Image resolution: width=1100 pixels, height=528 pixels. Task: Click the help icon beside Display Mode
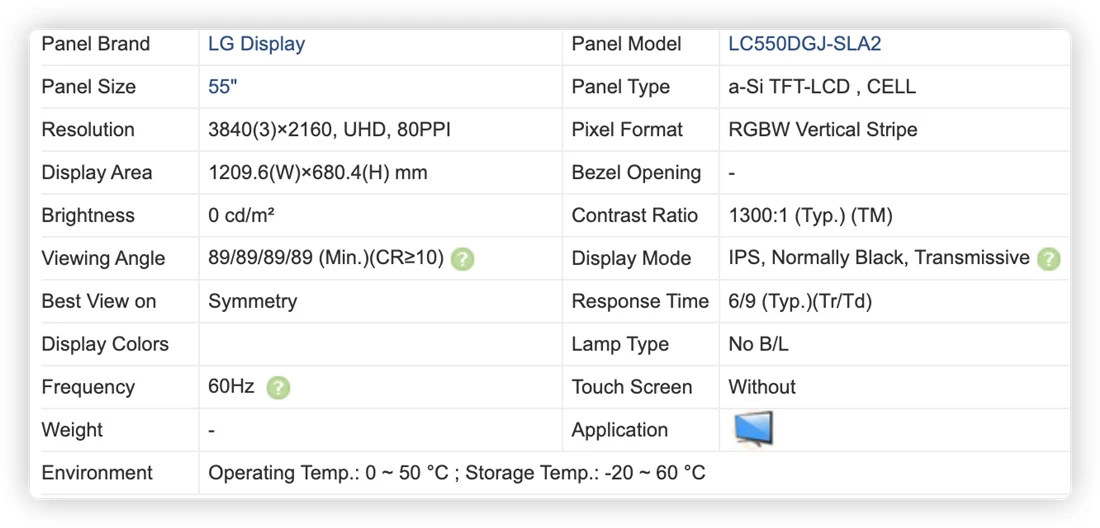tap(1048, 259)
